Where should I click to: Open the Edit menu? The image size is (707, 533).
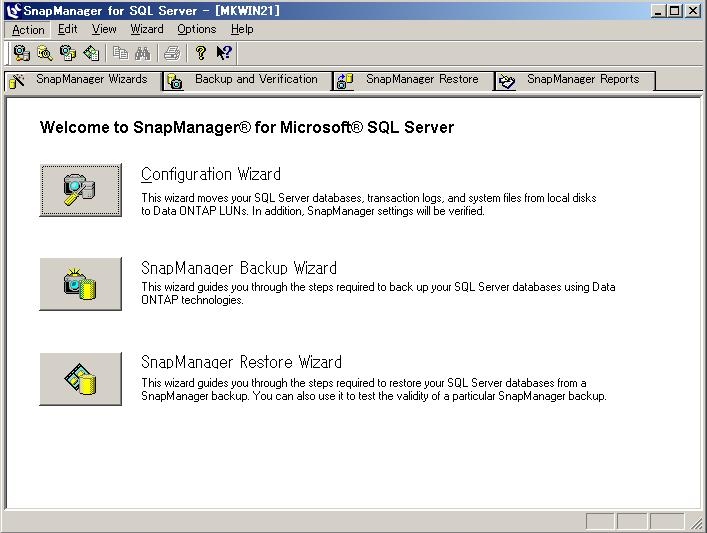[68, 29]
